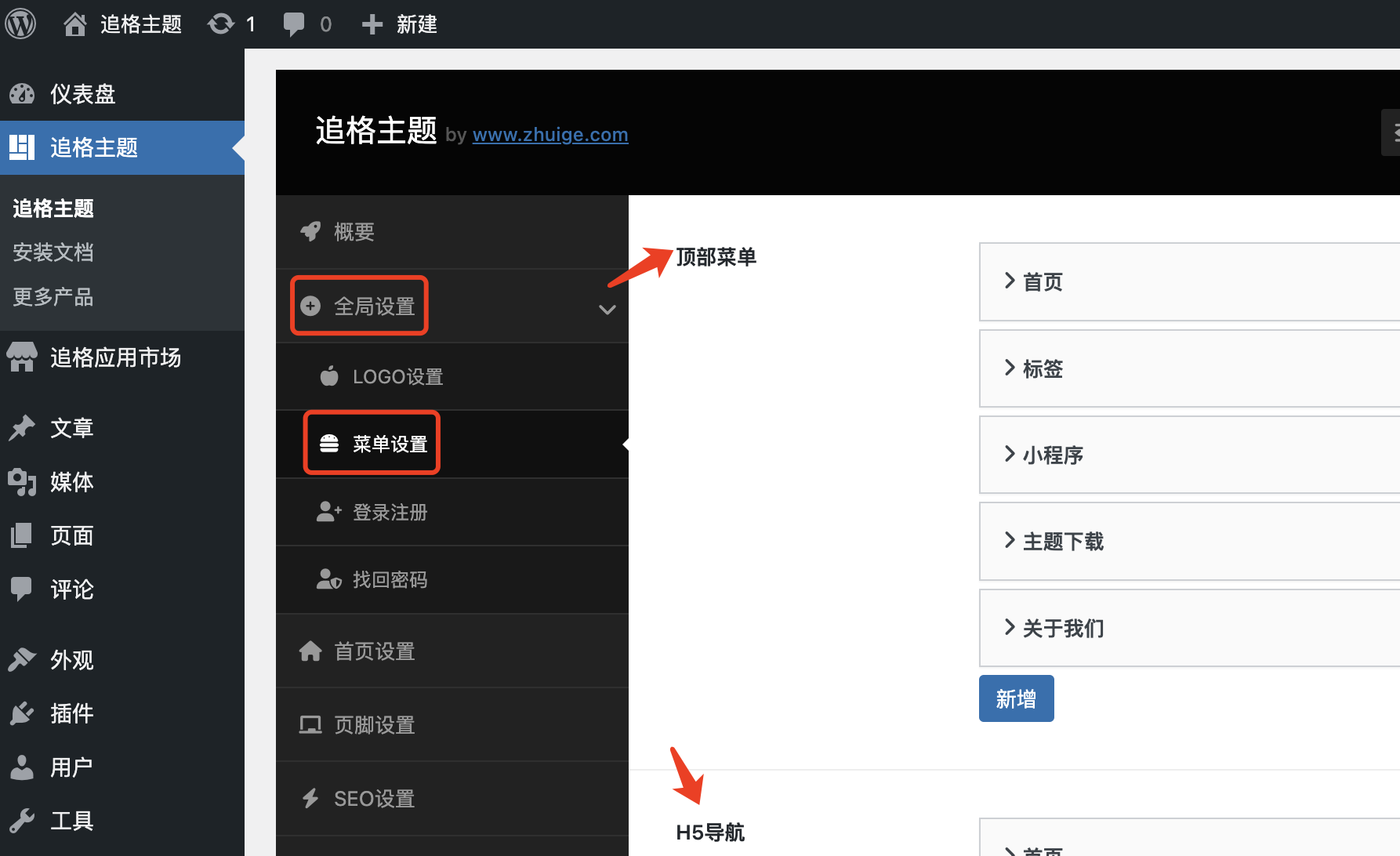This screenshot has height=856, width=1400.
Task: Click the 外观 paintbrush icon
Action: [22, 660]
